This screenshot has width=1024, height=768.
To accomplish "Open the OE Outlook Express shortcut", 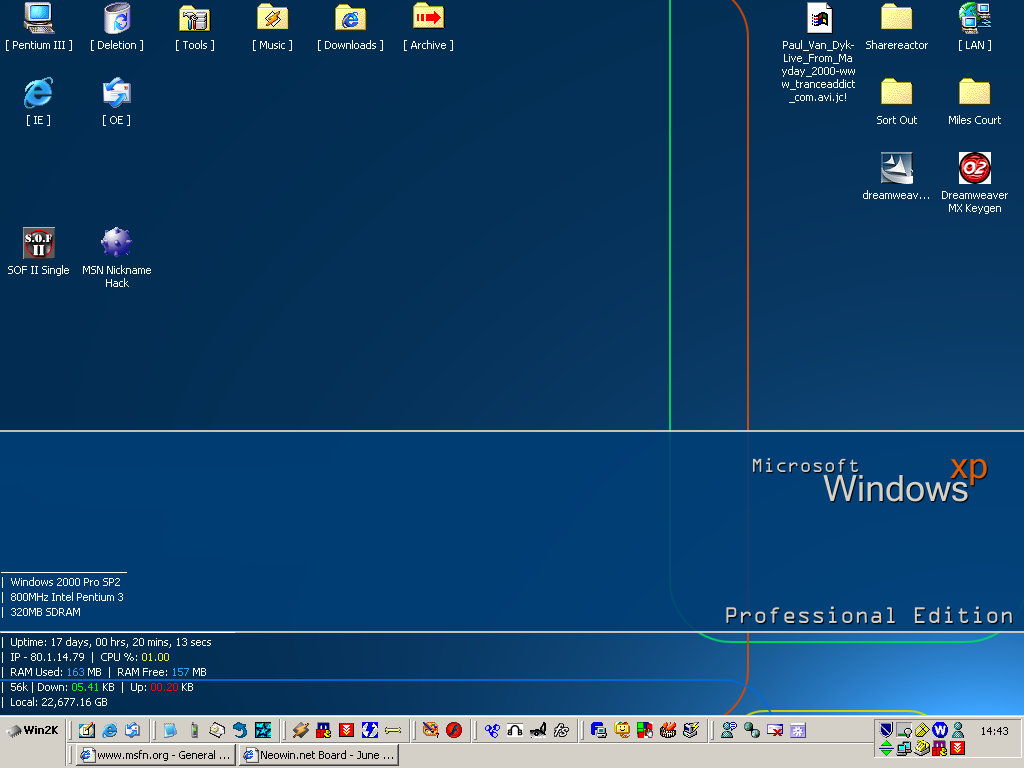I will tap(117, 93).
